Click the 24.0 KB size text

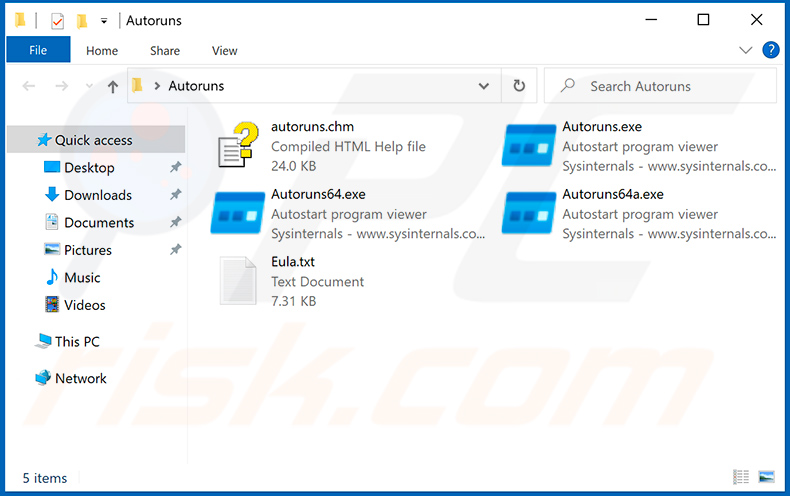[293, 166]
